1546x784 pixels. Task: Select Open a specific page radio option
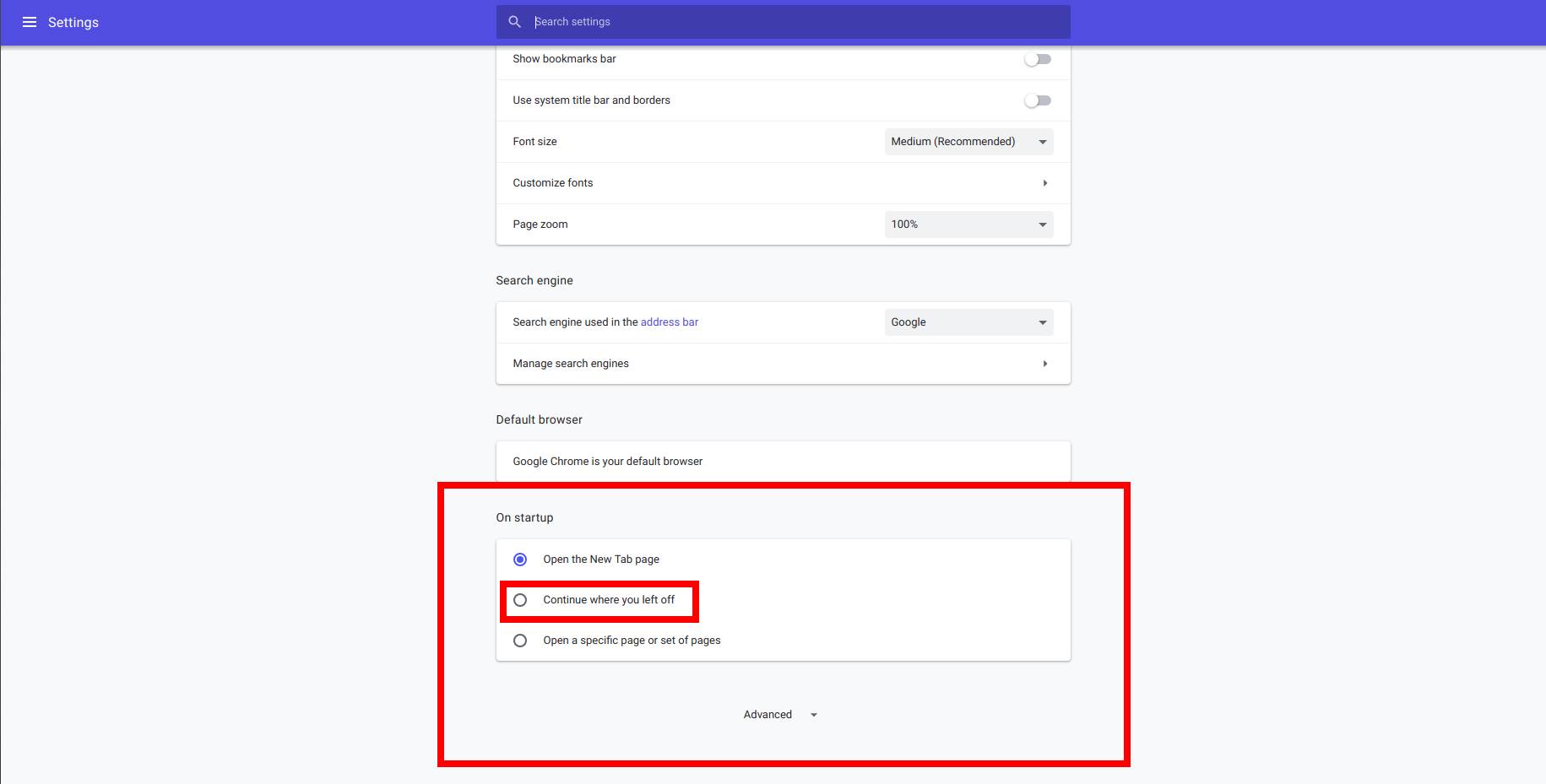(520, 641)
